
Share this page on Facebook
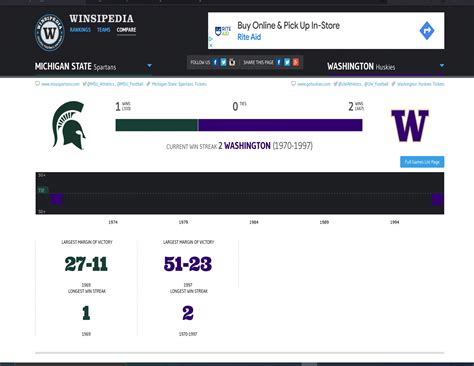click(x=279, y=62)
